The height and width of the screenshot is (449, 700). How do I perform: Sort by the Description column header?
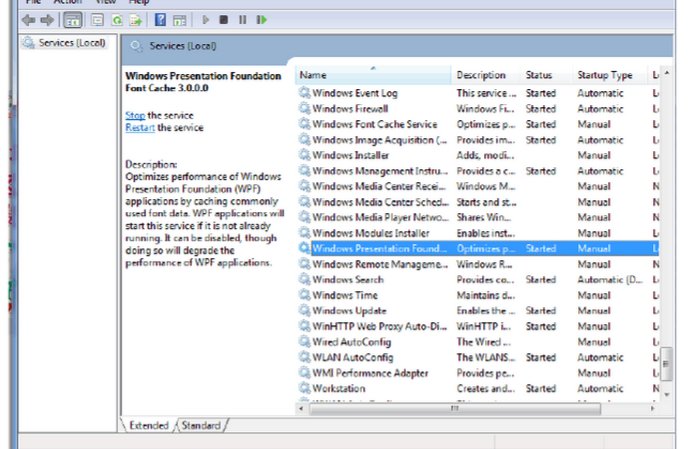486,75
